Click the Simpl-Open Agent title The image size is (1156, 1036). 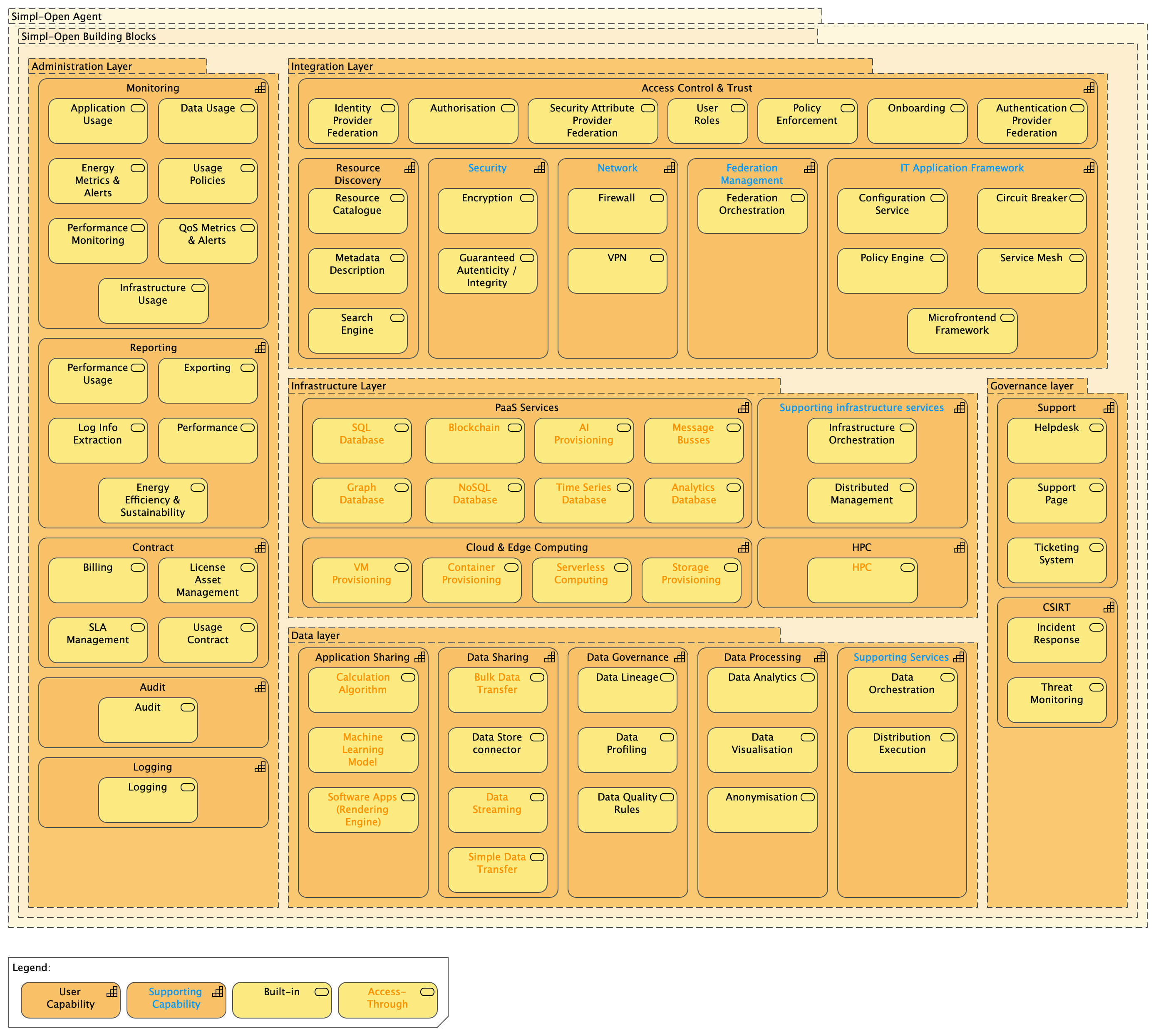56,17
